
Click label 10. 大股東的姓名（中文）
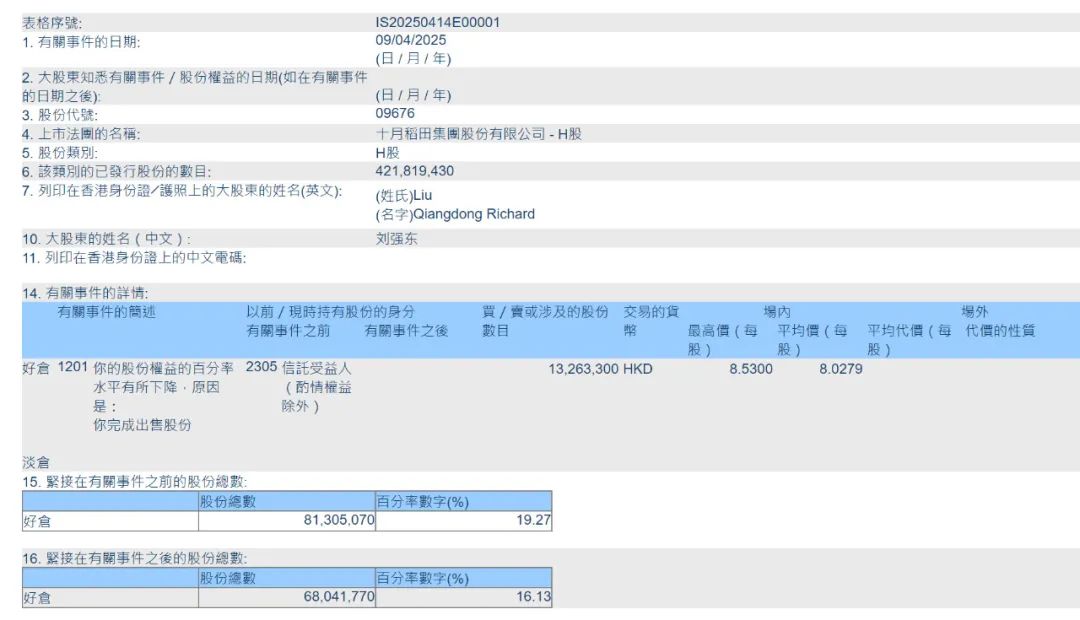coord(106,239)
